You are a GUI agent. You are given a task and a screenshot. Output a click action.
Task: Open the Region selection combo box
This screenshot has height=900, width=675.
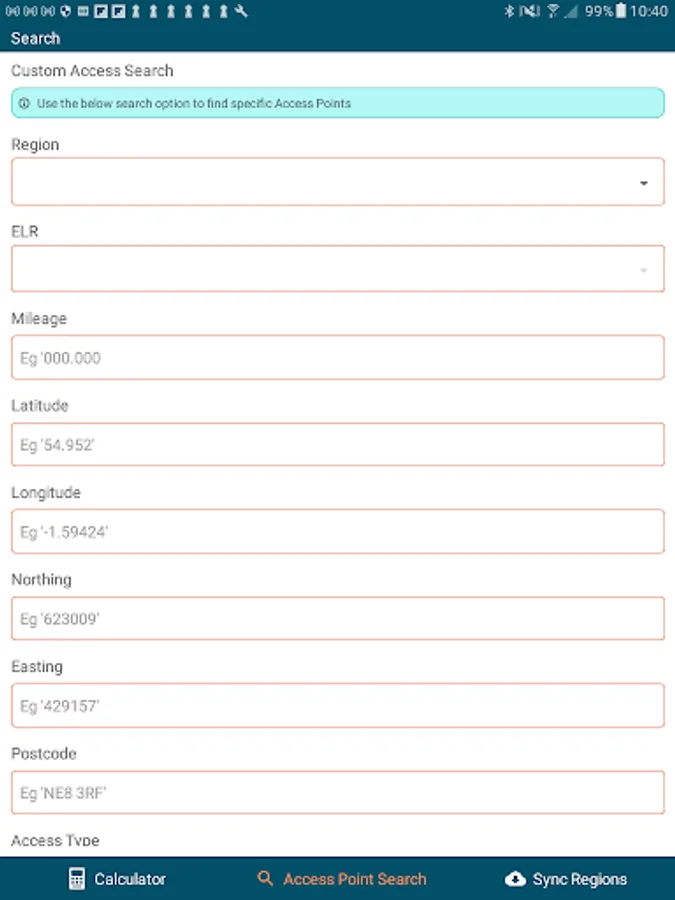[320, 182]
